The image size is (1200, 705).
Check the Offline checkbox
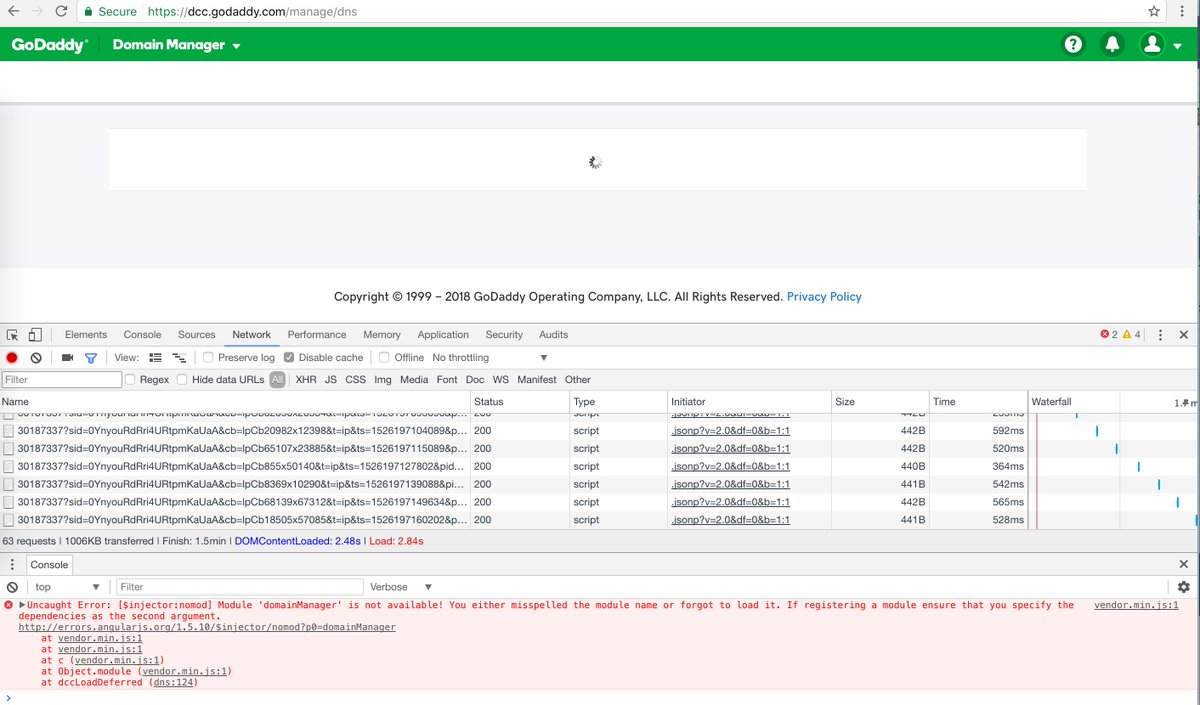384,357
